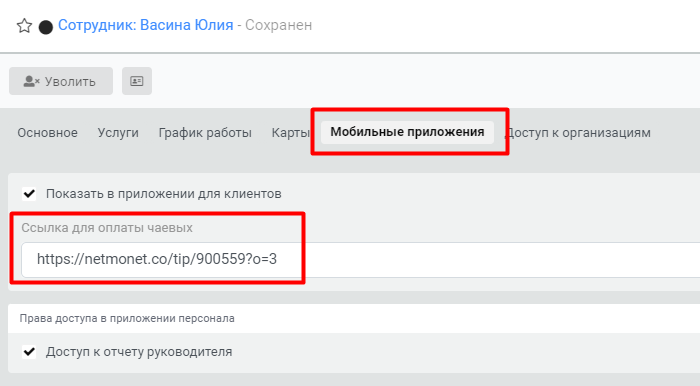700x386 pixels.
Task: Click the Права доступа в приложении персонала heading
Action: (x=127, y=319)
